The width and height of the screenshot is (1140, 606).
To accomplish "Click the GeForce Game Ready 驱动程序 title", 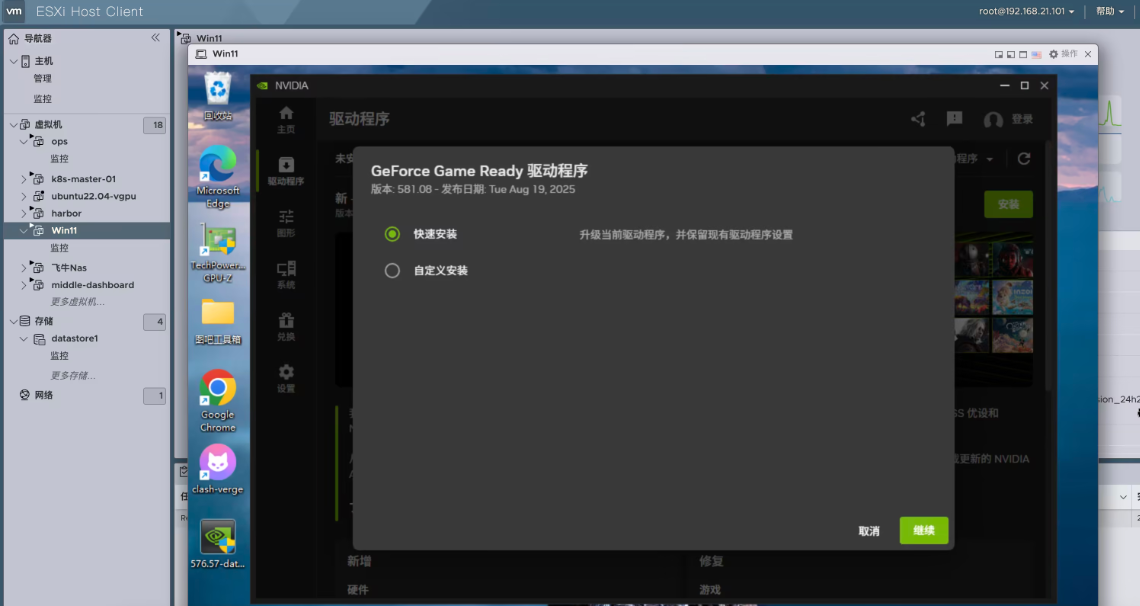I will (x=479, y=171).
